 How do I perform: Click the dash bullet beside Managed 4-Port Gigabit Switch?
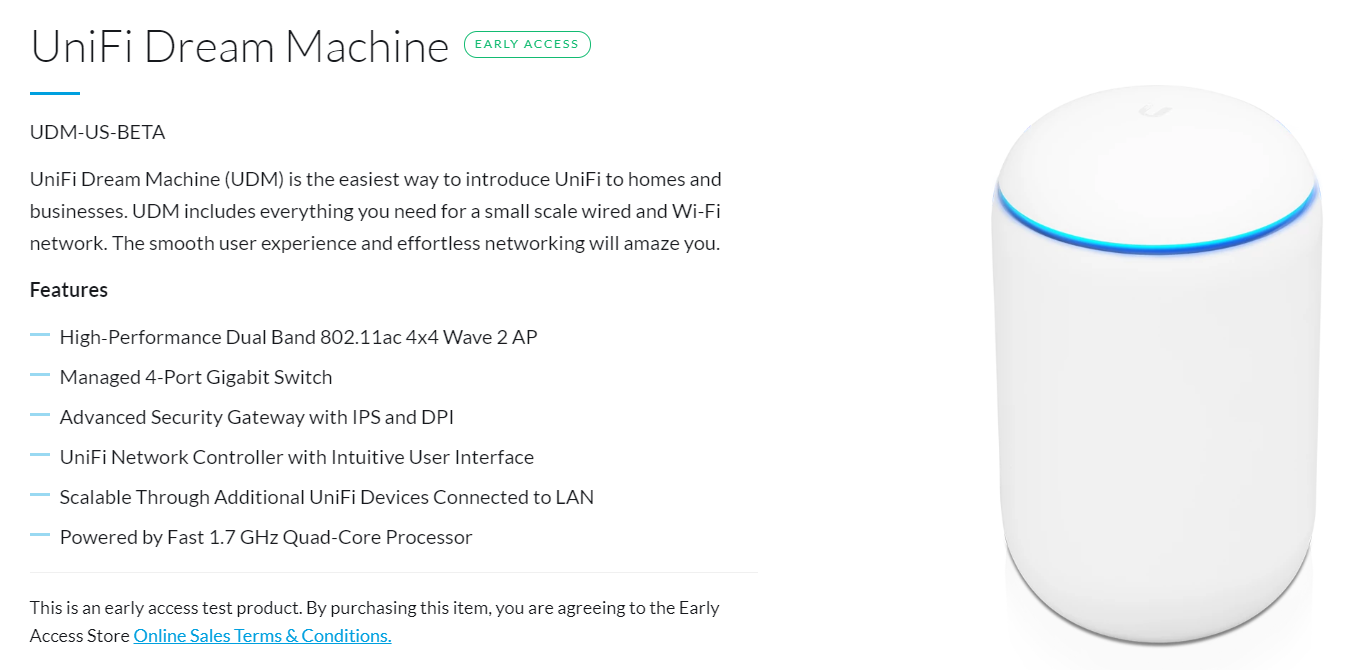(x=40, y=376)
